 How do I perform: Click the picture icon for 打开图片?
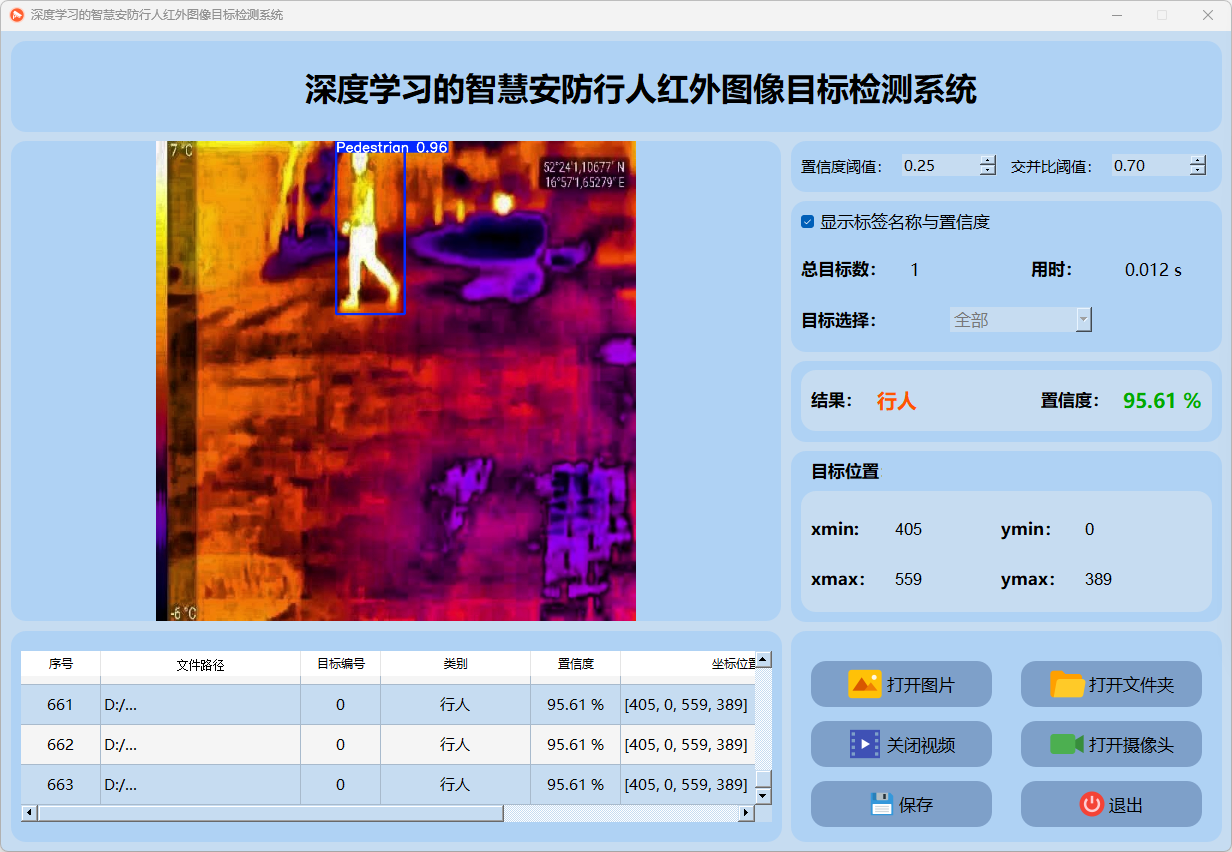(x=864, y=685)
